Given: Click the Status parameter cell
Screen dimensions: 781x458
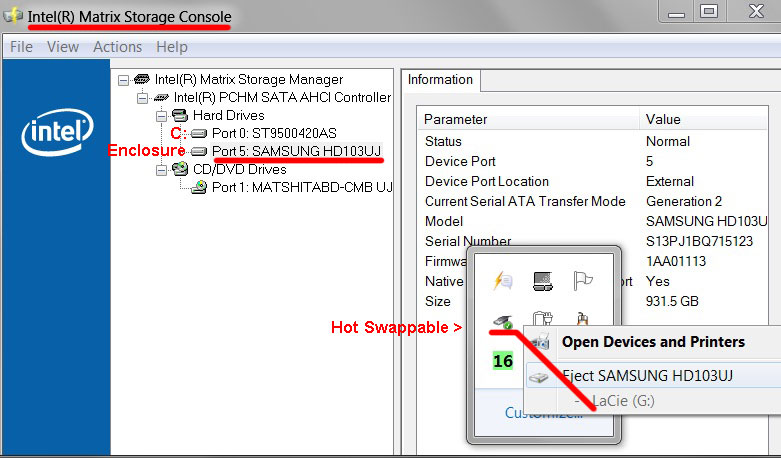Looking at the screenshot, I should (x=443, y=141).
